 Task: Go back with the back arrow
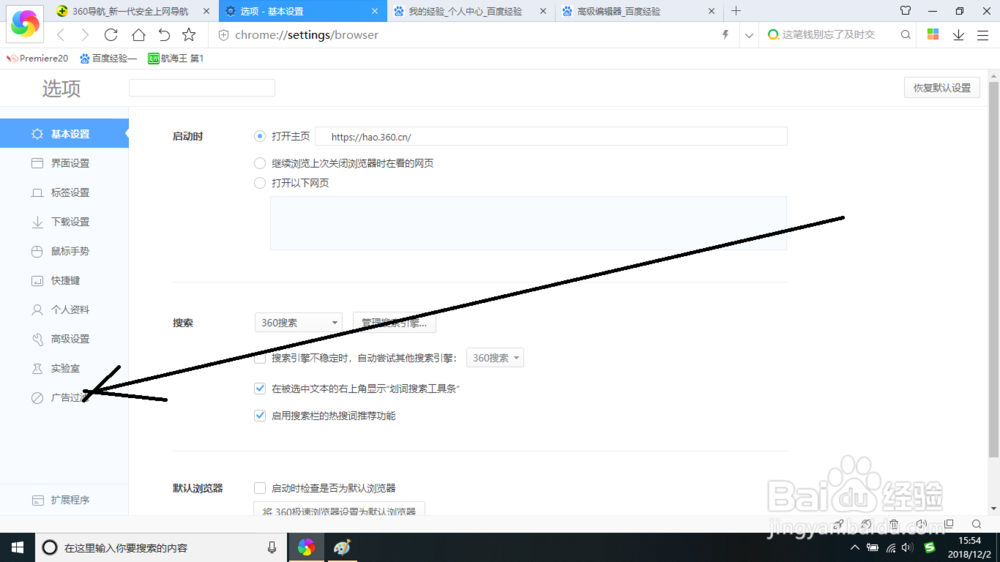[x=61, y=35]
